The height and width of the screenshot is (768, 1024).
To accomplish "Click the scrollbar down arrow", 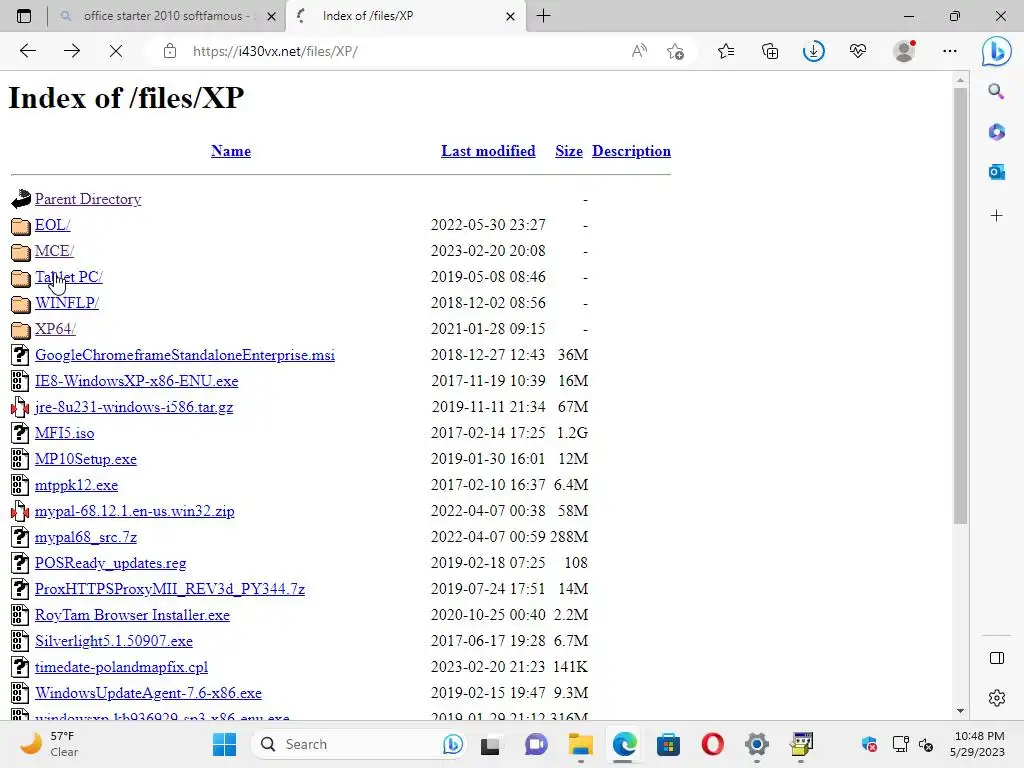I will pyautogui.click(x=959, y=711).
